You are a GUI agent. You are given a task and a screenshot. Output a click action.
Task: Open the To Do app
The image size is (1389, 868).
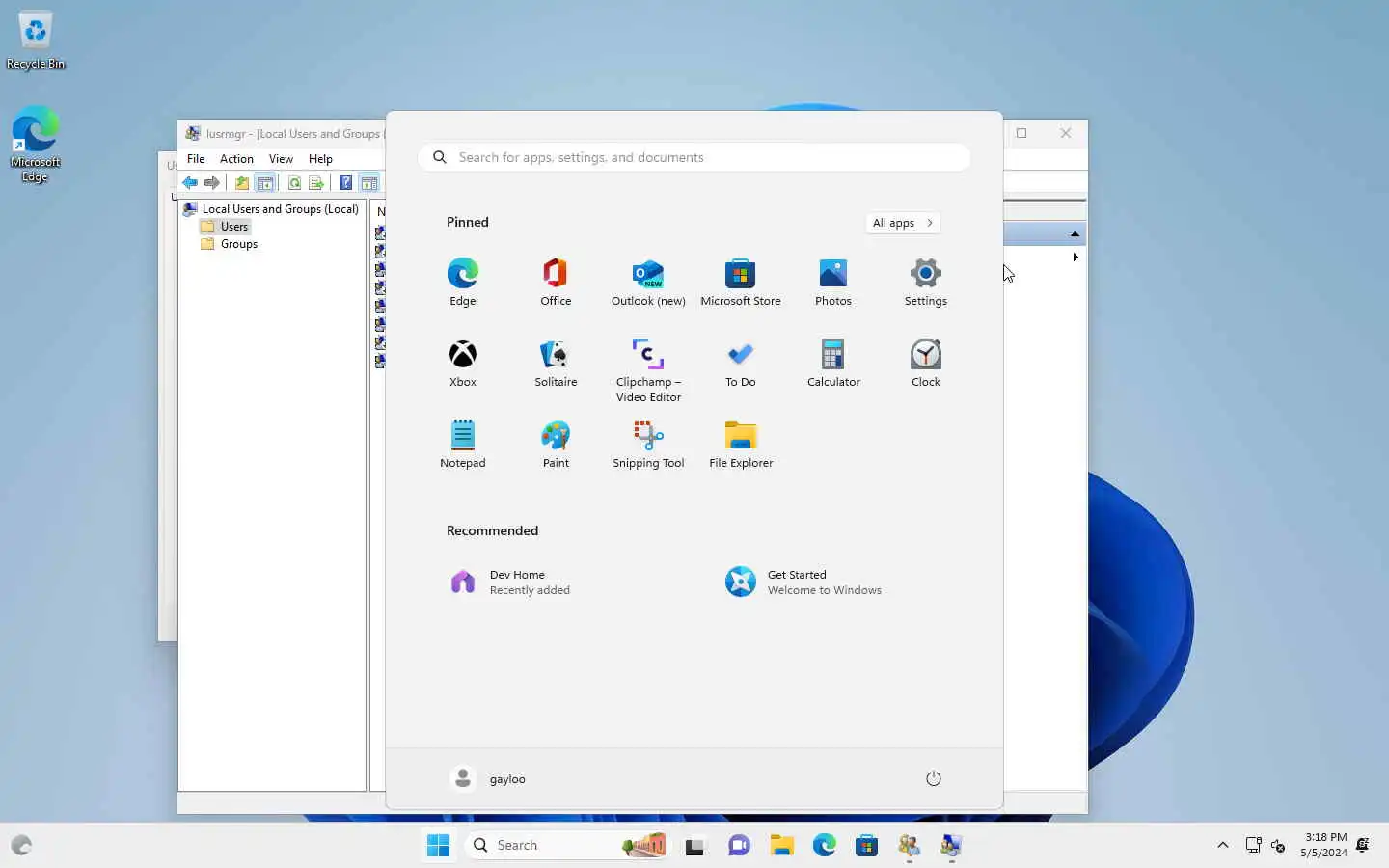pyautogui.click(x=741, y=364)
